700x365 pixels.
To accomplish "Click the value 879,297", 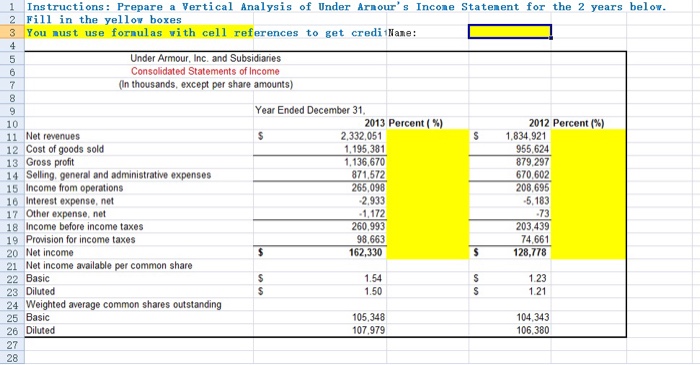I will (533, 162).
